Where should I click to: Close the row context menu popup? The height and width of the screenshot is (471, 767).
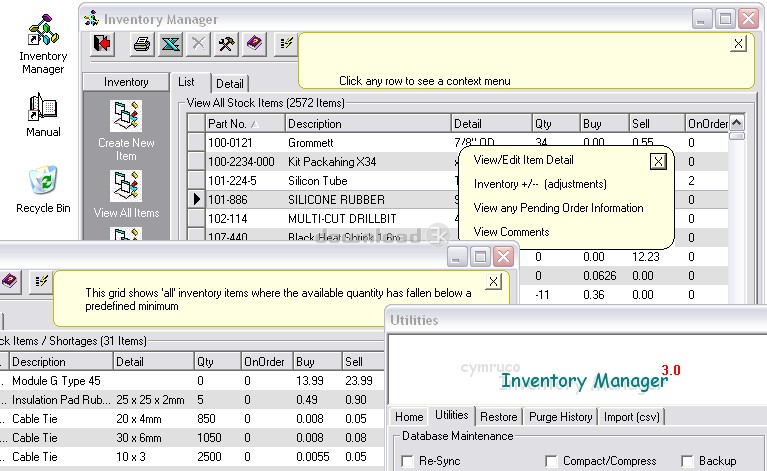click(x=658, y=161)
